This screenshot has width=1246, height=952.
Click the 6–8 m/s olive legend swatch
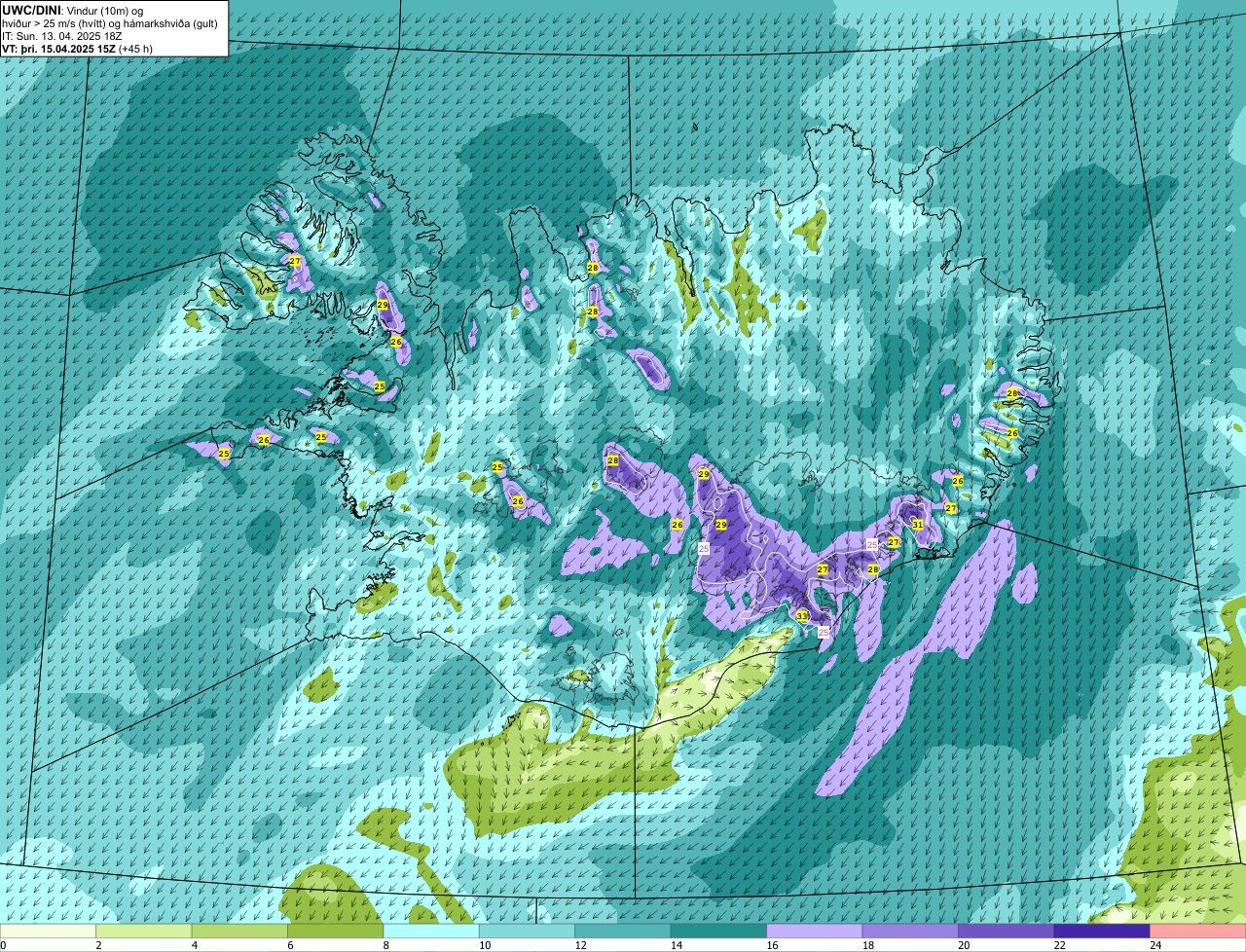click(x=336, y=931)
